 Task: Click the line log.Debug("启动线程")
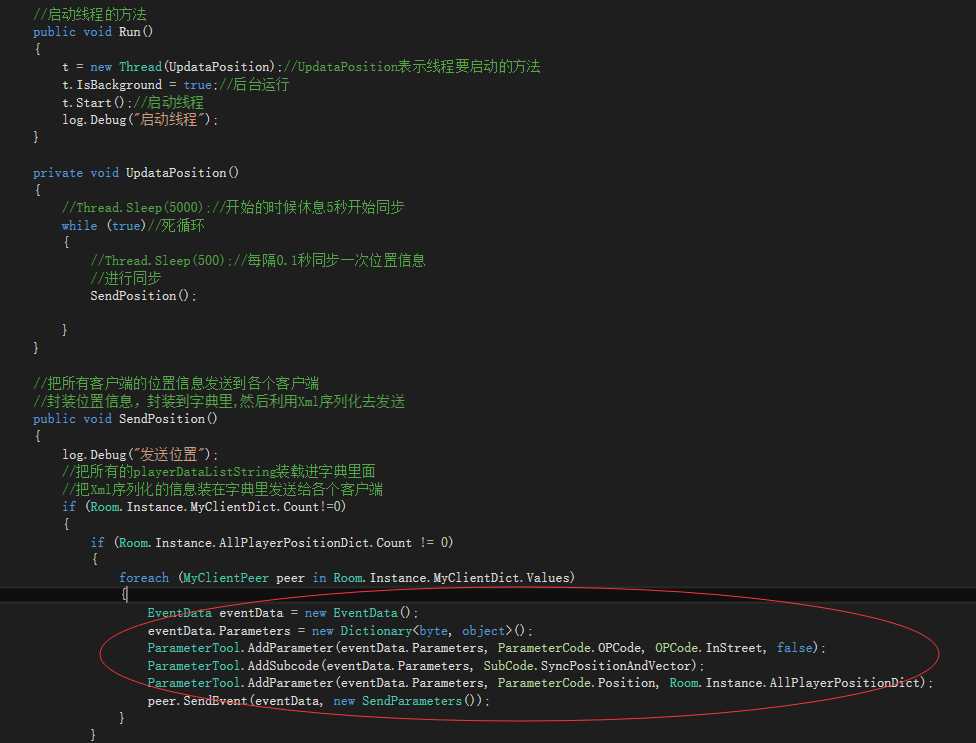140,119
